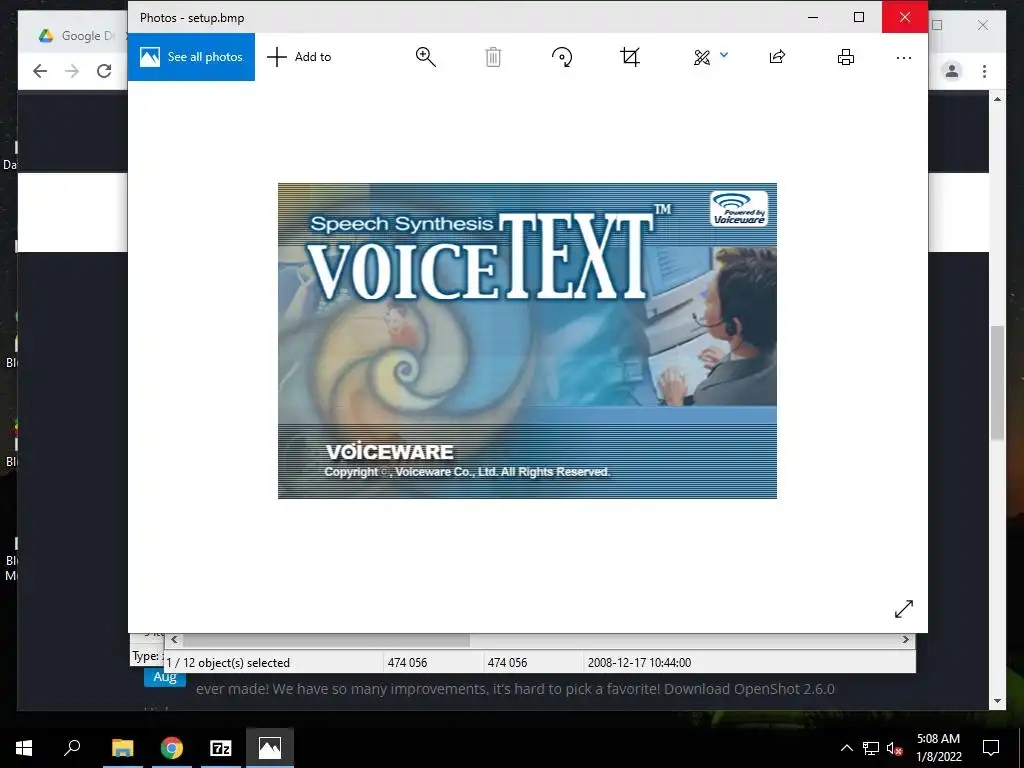The image size is (1024, 768).
Task: Click the VoiceText splash image
Action: pos(527,341)
